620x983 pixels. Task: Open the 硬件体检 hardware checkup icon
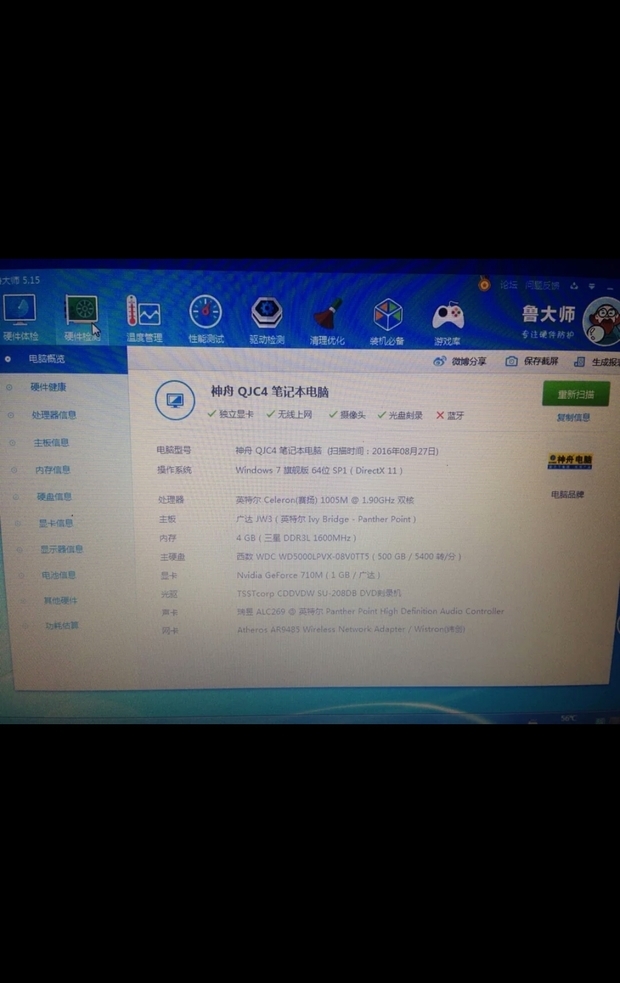coord(20,318)
